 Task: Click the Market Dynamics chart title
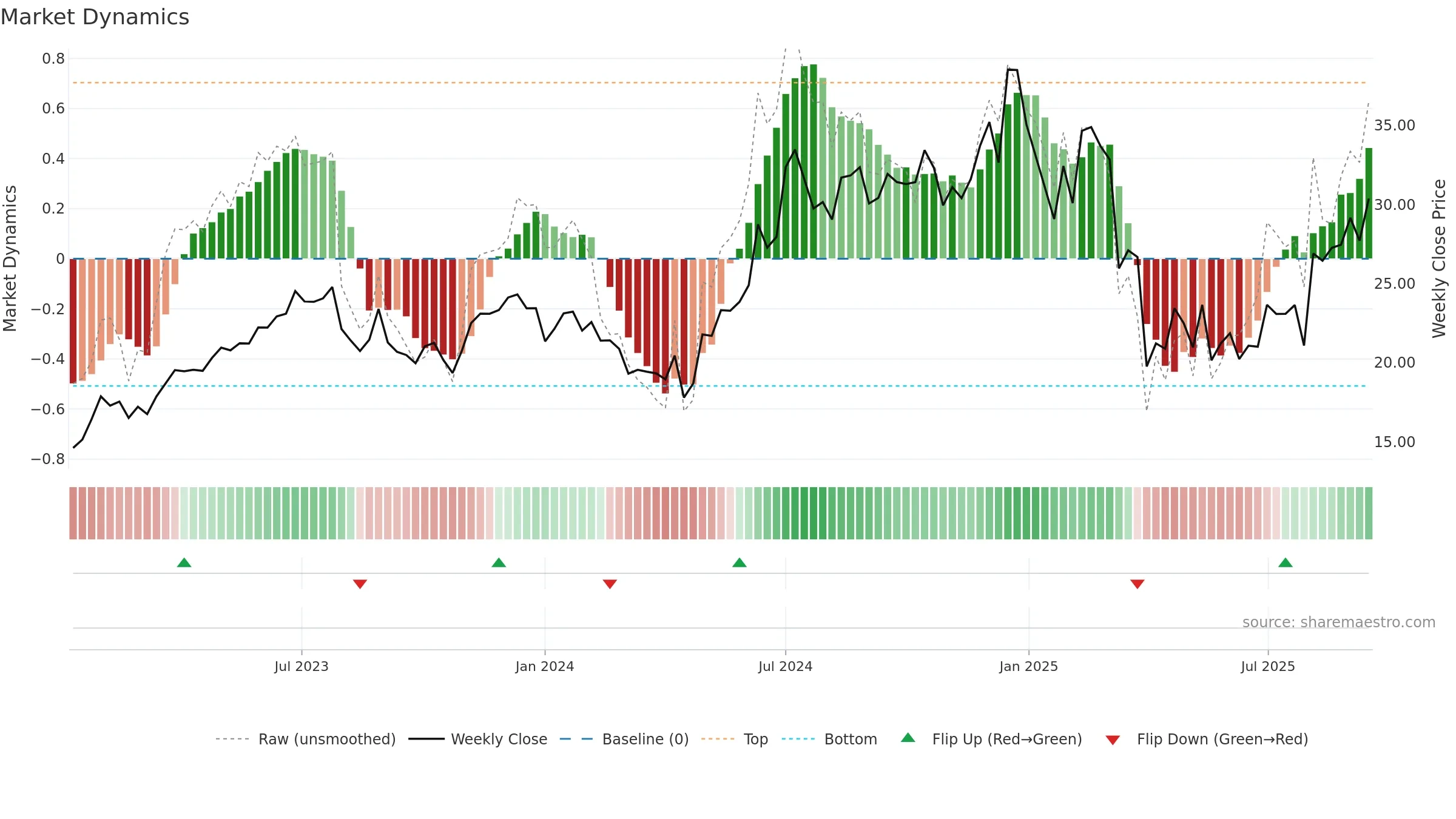click(x=95, y=17)
